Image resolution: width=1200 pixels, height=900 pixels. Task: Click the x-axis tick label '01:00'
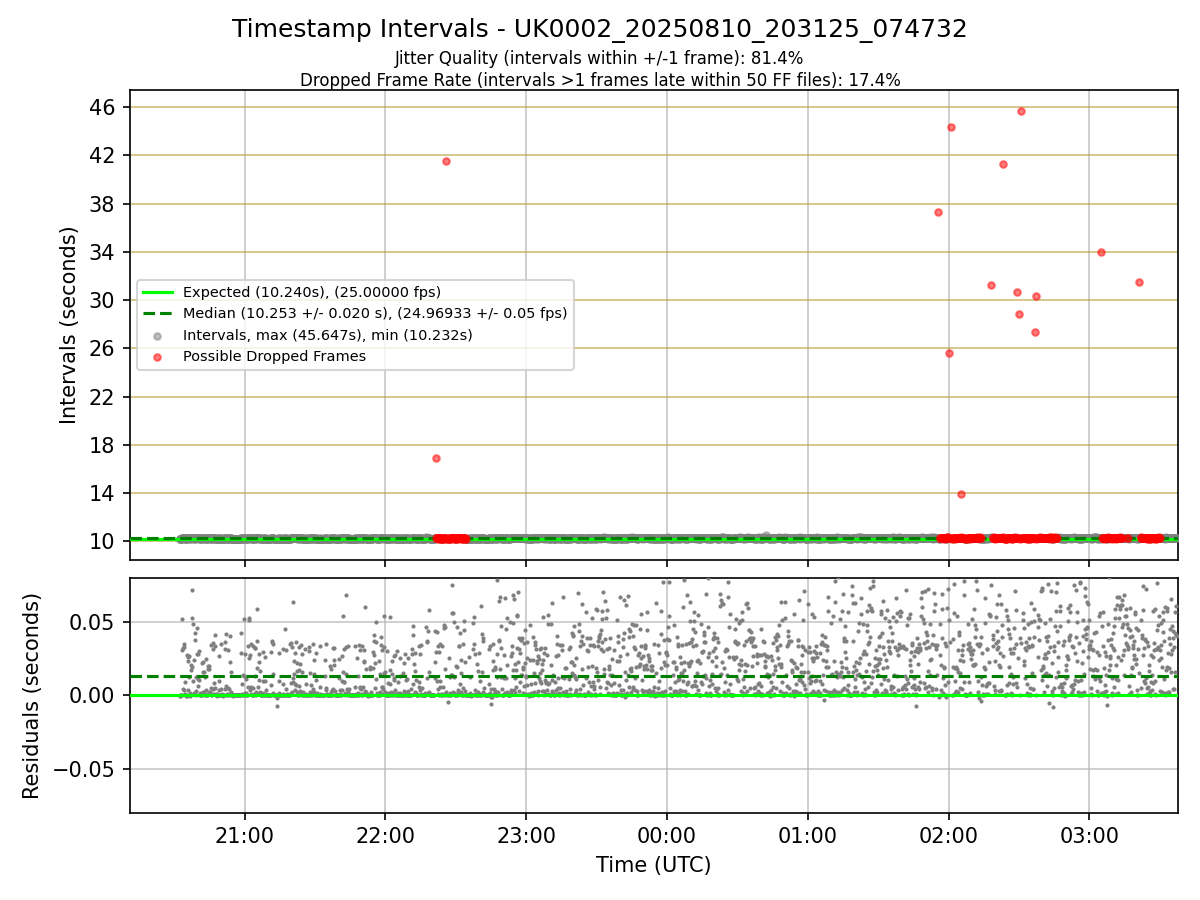pyautogui.click(x=808, y=835)
